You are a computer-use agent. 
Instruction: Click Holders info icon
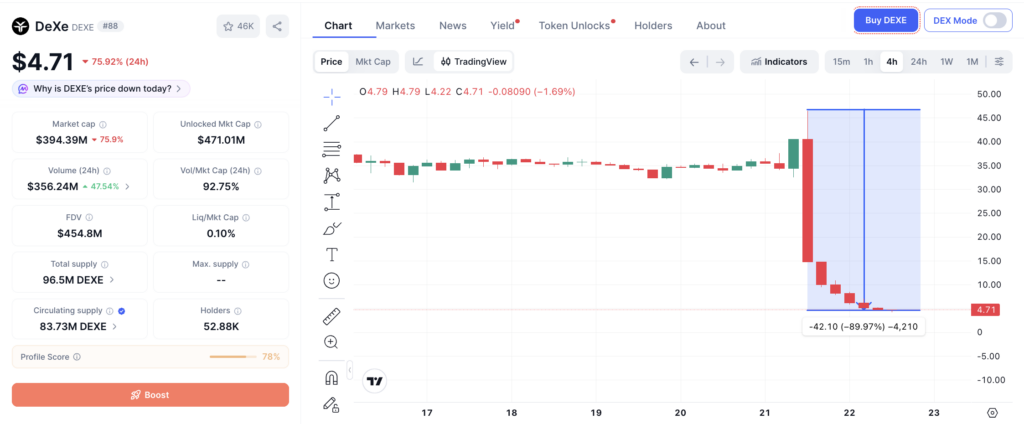click(238, 312)
